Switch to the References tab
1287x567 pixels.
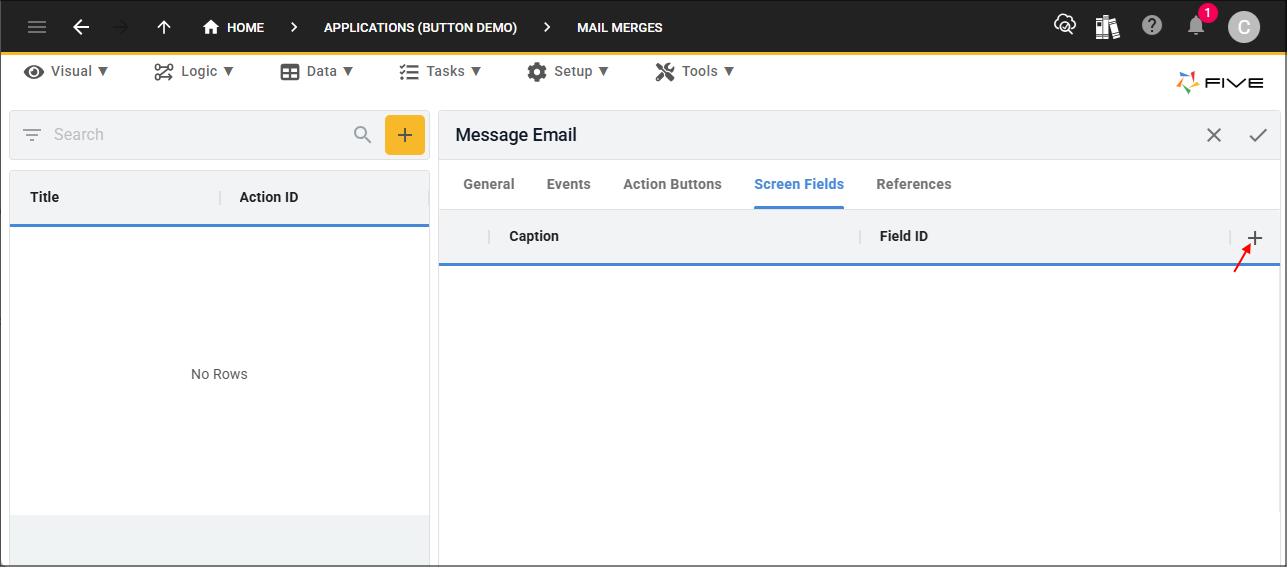coord(914,184)
